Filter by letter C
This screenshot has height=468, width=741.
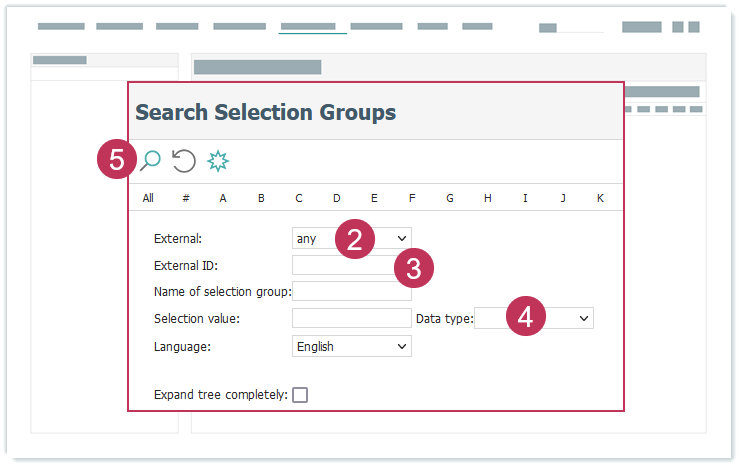299,198
